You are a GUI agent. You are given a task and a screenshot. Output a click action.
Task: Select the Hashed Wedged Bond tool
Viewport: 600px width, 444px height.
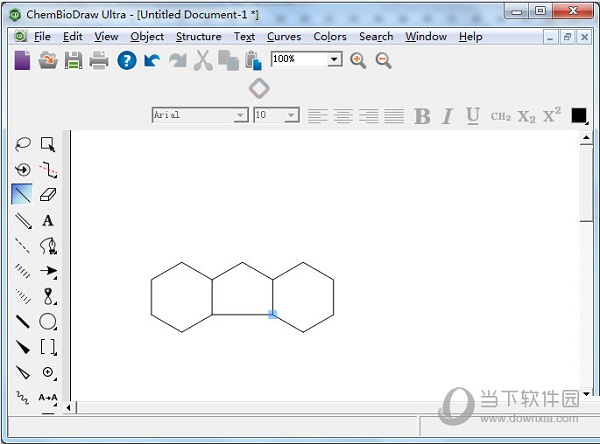tap(23, 296)
